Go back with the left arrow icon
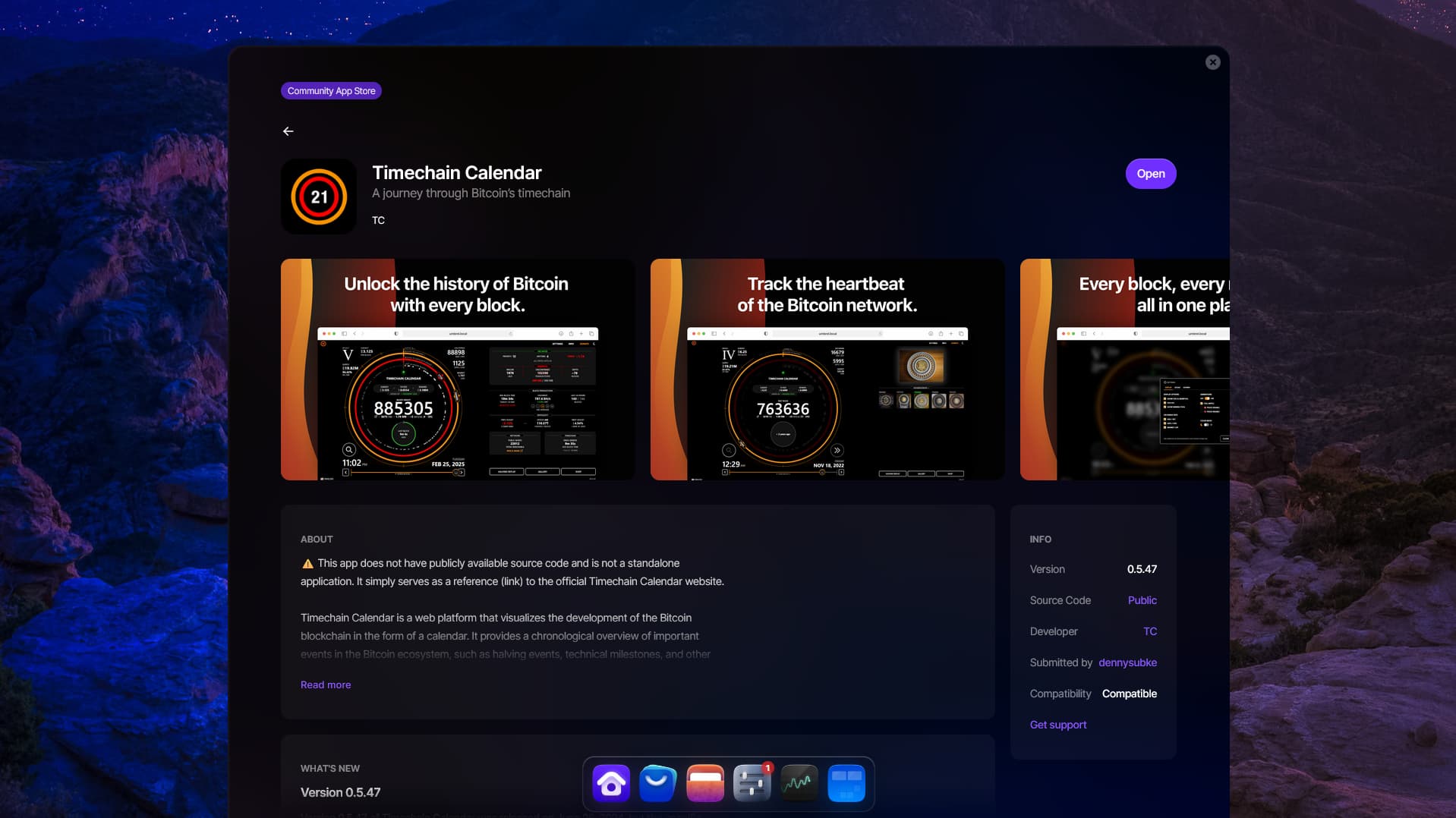This screenshot has width=1456, height=818. [288, 131]
